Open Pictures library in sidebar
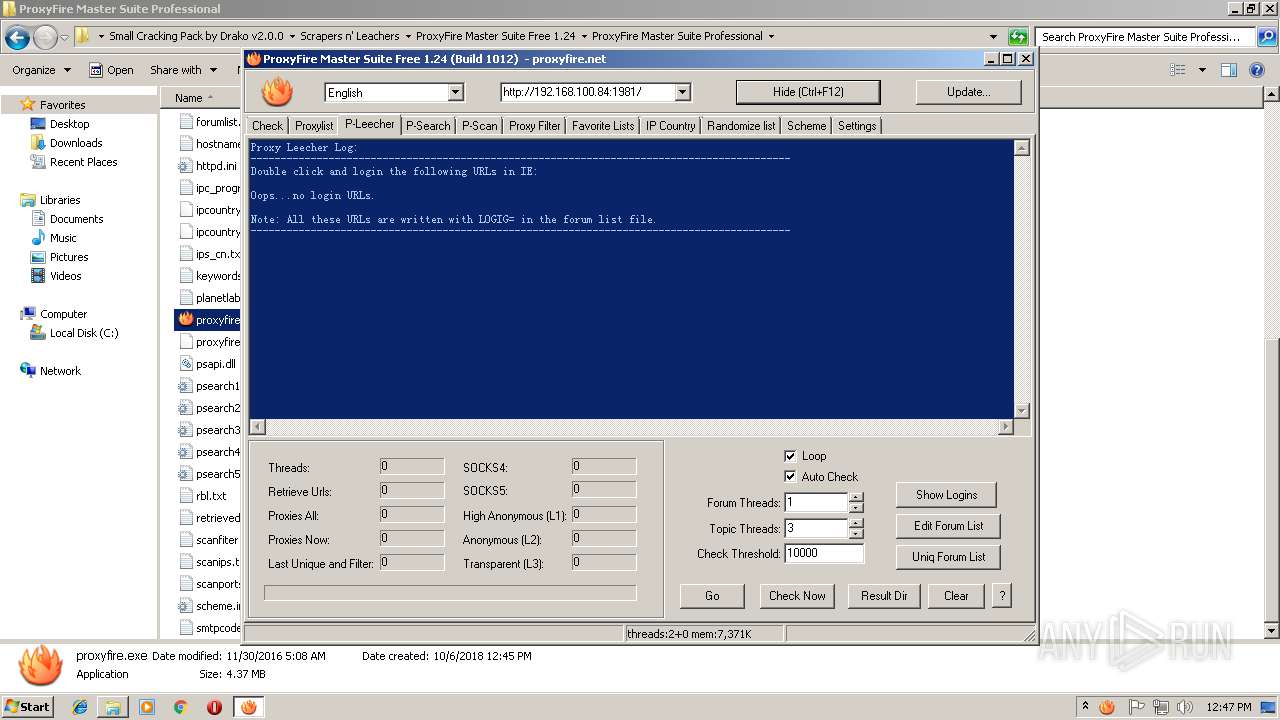Viewport: 1280px width, 720px height. click(69, 257)
